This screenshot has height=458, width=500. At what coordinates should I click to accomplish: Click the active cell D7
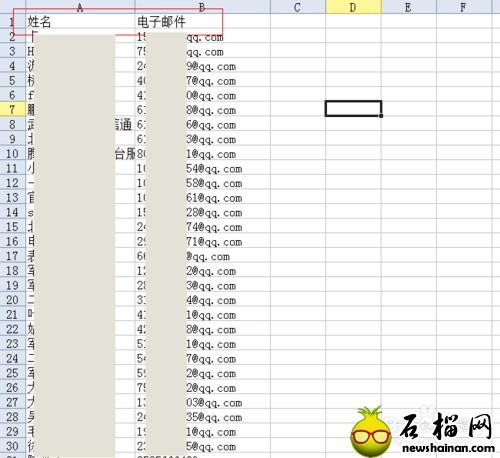tap(353, 109)
